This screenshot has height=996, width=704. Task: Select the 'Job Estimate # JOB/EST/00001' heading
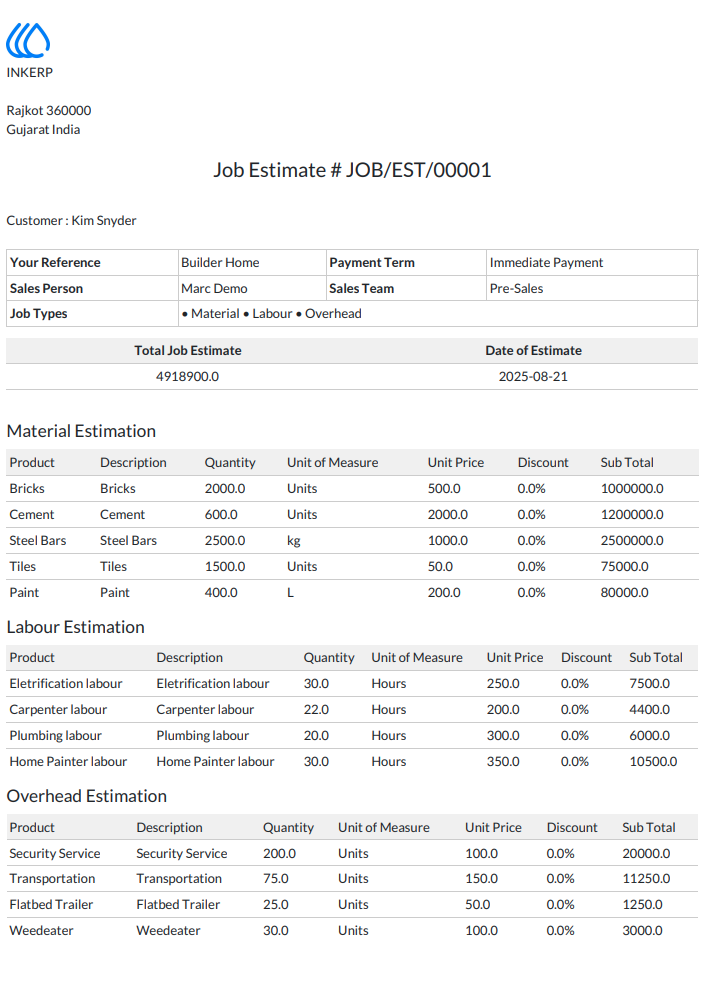pos(352,170)
